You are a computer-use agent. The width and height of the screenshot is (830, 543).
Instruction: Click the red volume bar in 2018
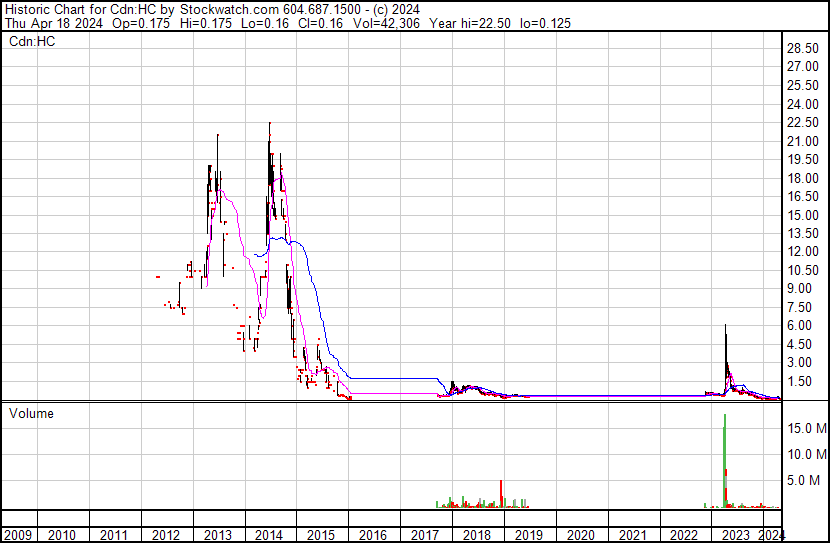coord(500,493)
